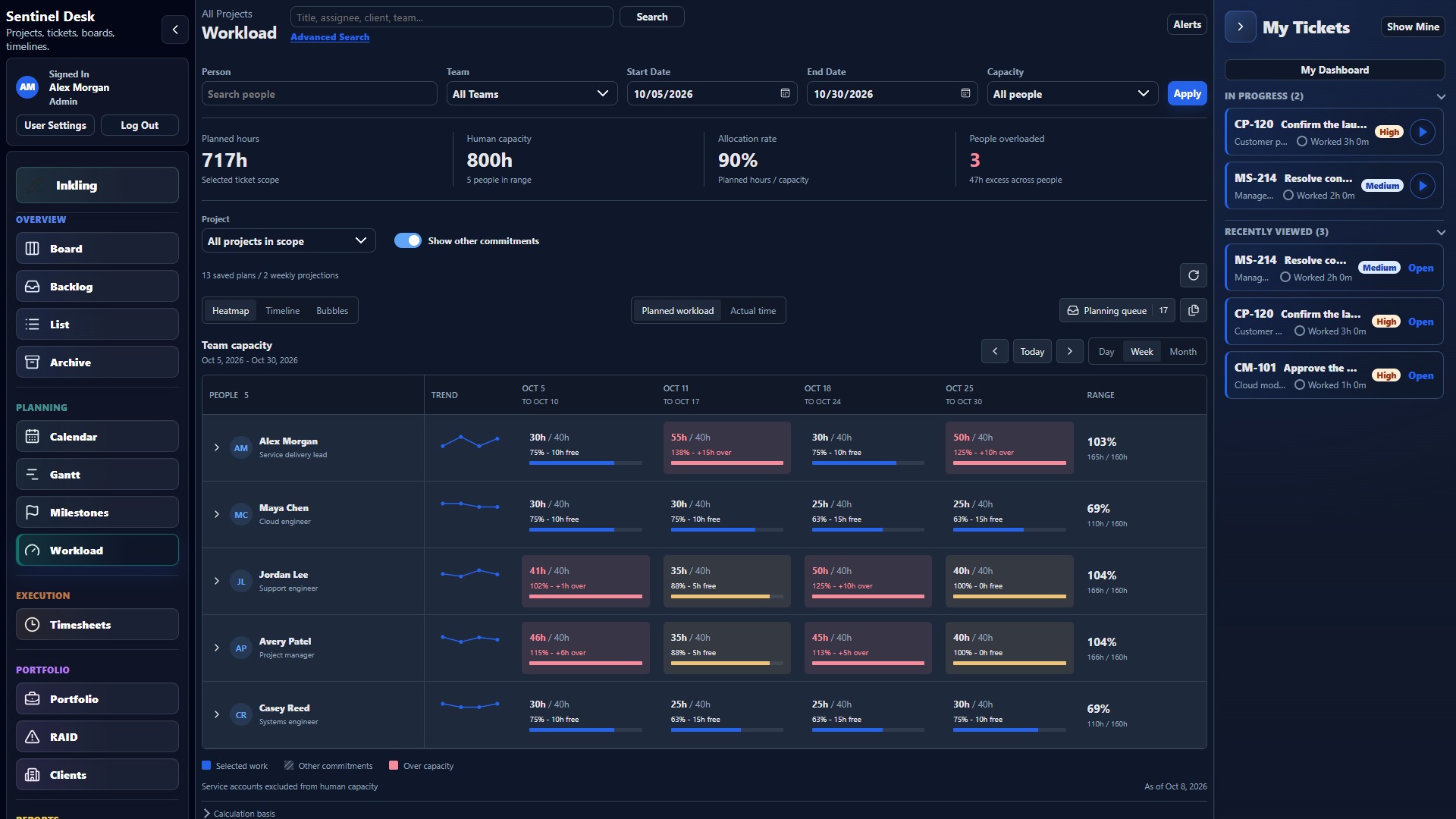Expand Calculation basis section
The image size is (1456, 819).
[239, 813]
